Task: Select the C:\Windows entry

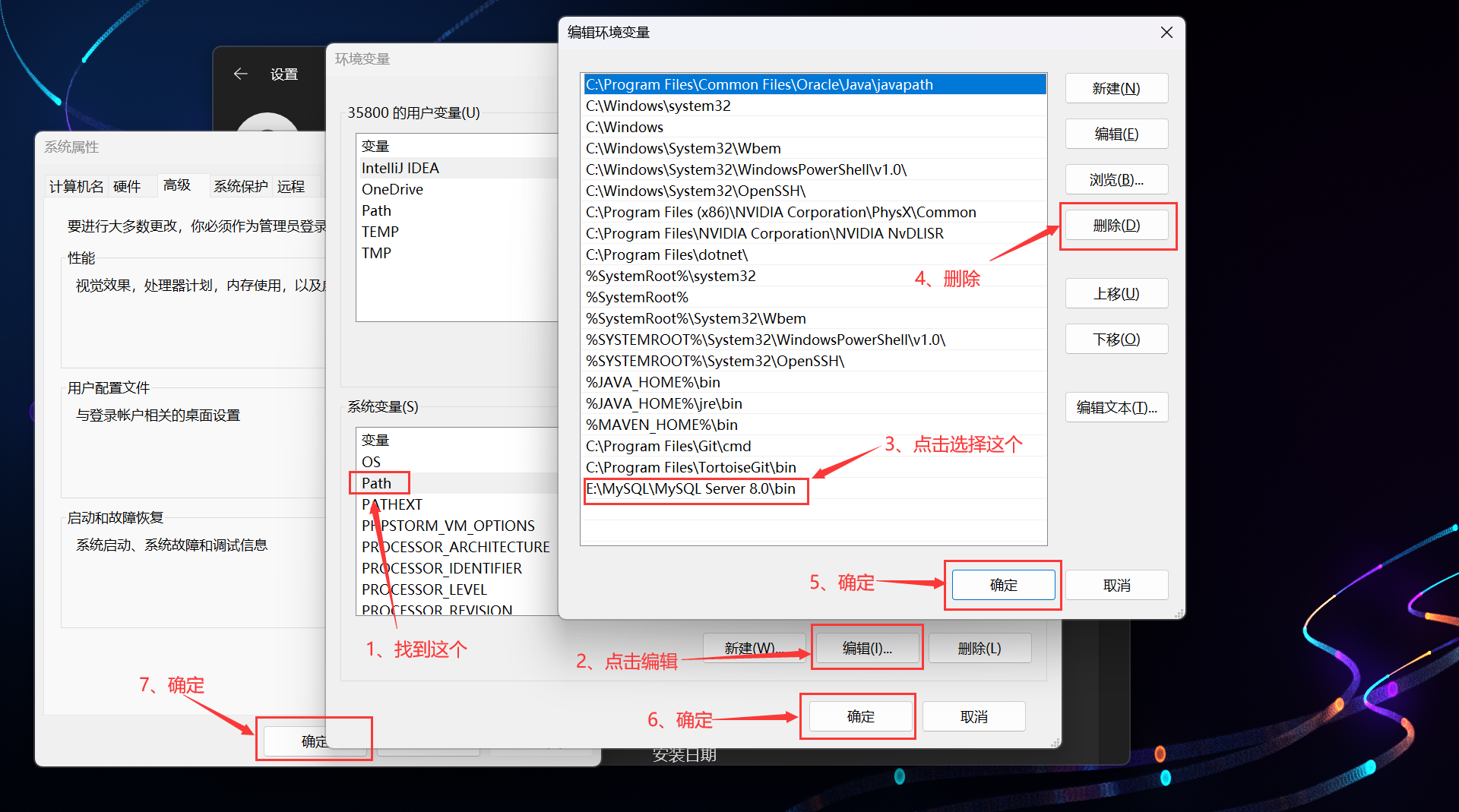Action: tap(814, 127)
